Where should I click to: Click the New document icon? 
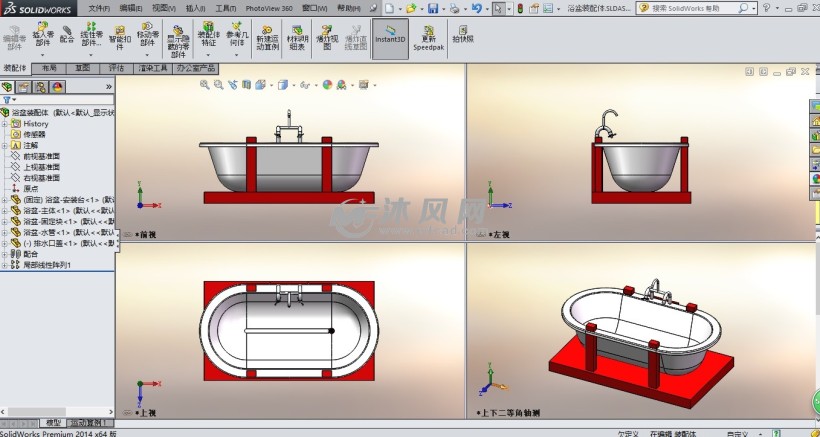pyautogui.click(x=389, y=8)
